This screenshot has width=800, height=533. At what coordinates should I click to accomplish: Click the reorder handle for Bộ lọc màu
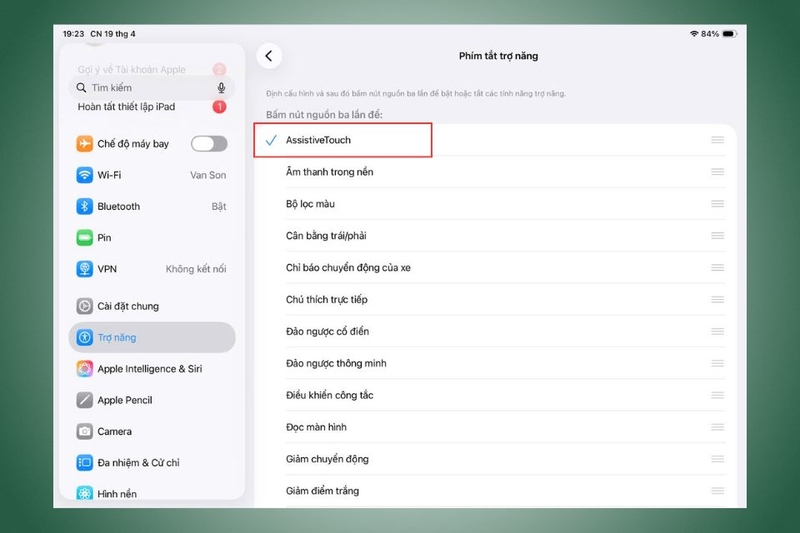click(x=718, y=204)
